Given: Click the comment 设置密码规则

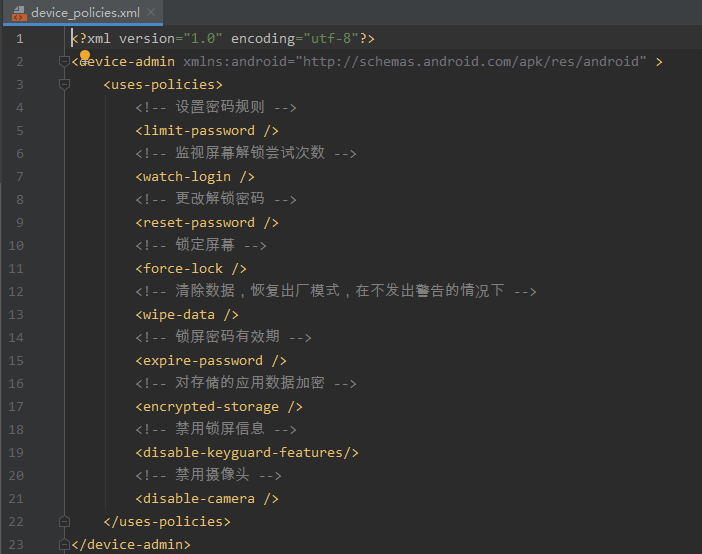Looking at the screenshot, I should click(216, 107).
